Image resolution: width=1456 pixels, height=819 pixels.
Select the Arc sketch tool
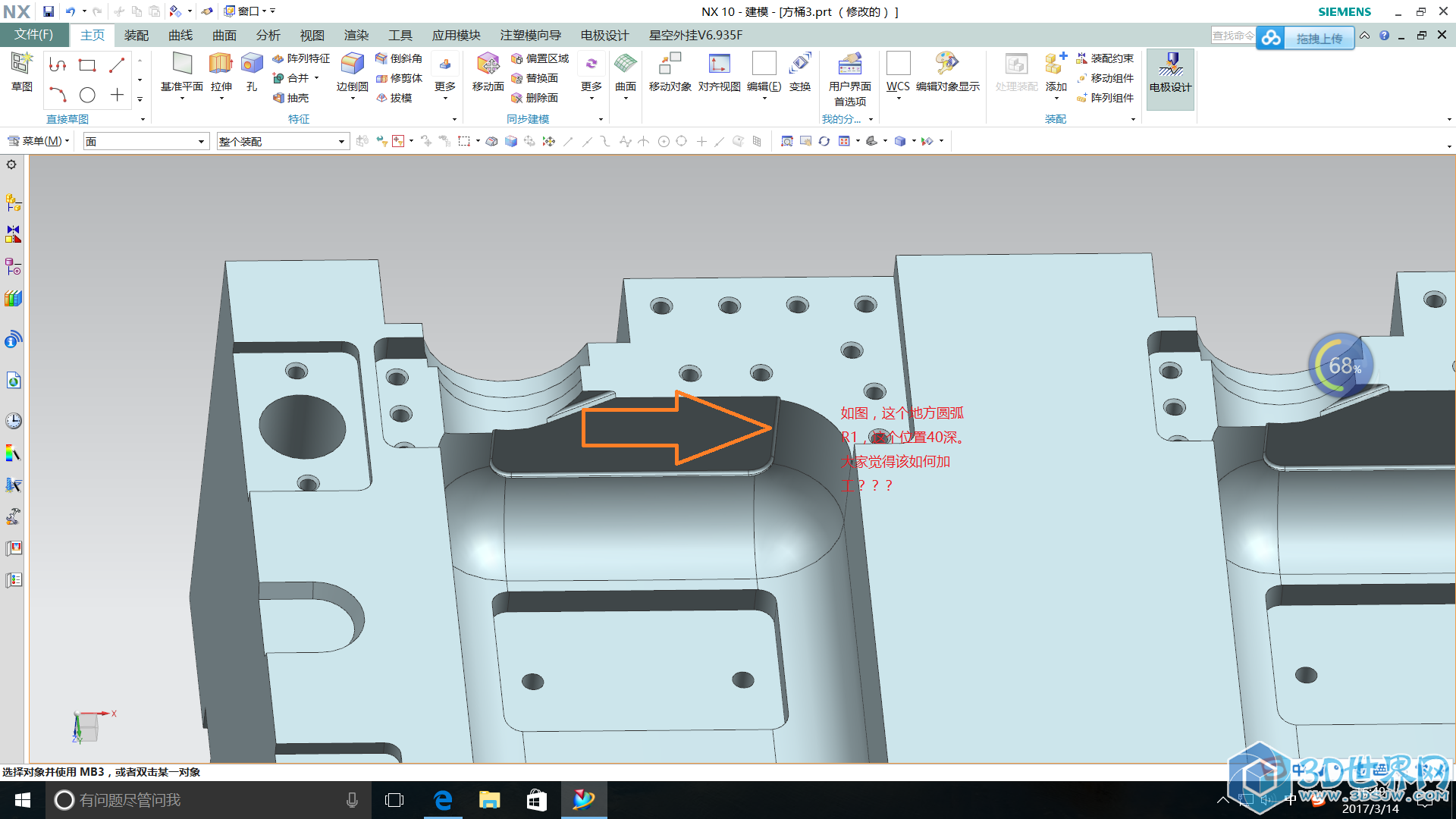pos(58,95)
